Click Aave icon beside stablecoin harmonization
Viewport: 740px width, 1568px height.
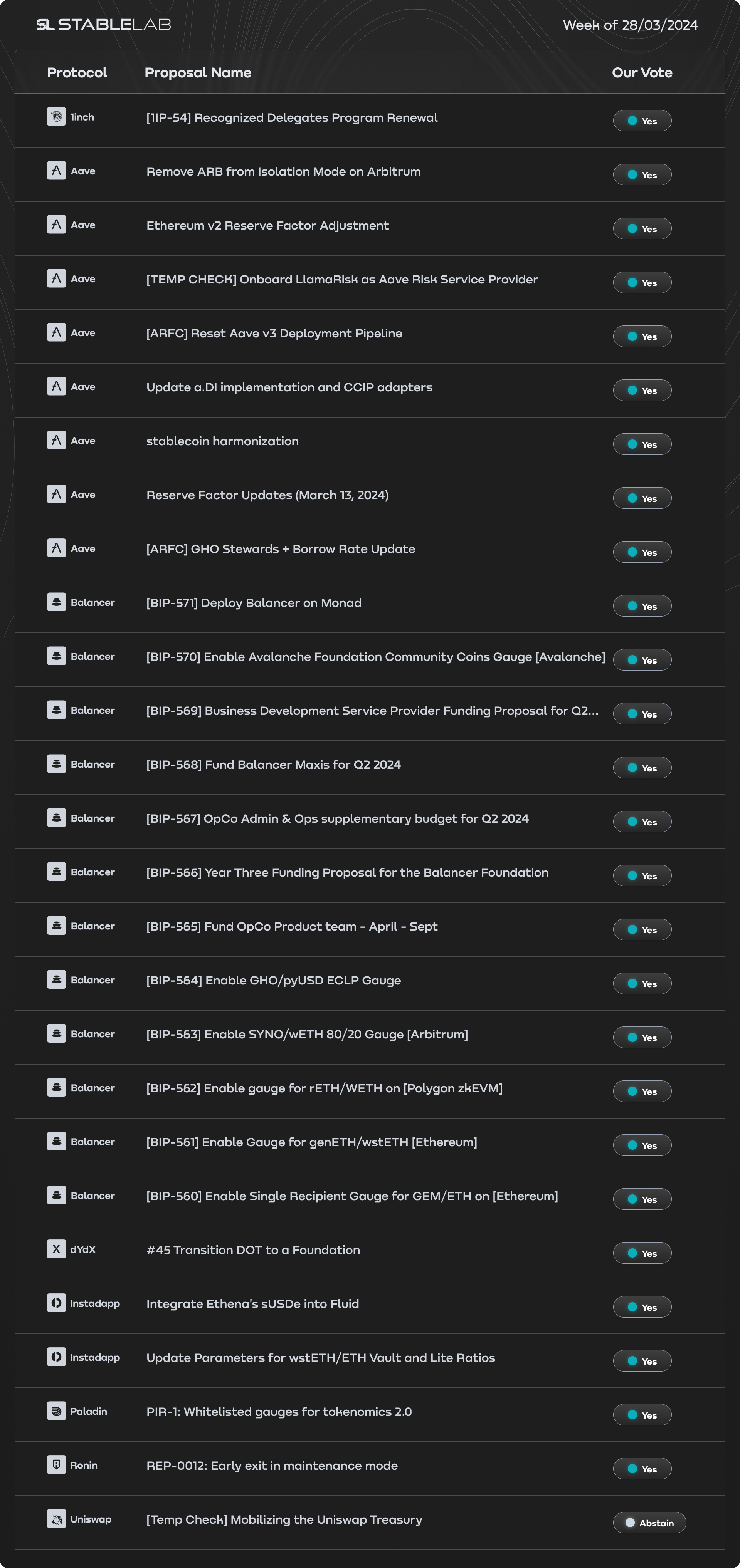[x=56, y=440]
